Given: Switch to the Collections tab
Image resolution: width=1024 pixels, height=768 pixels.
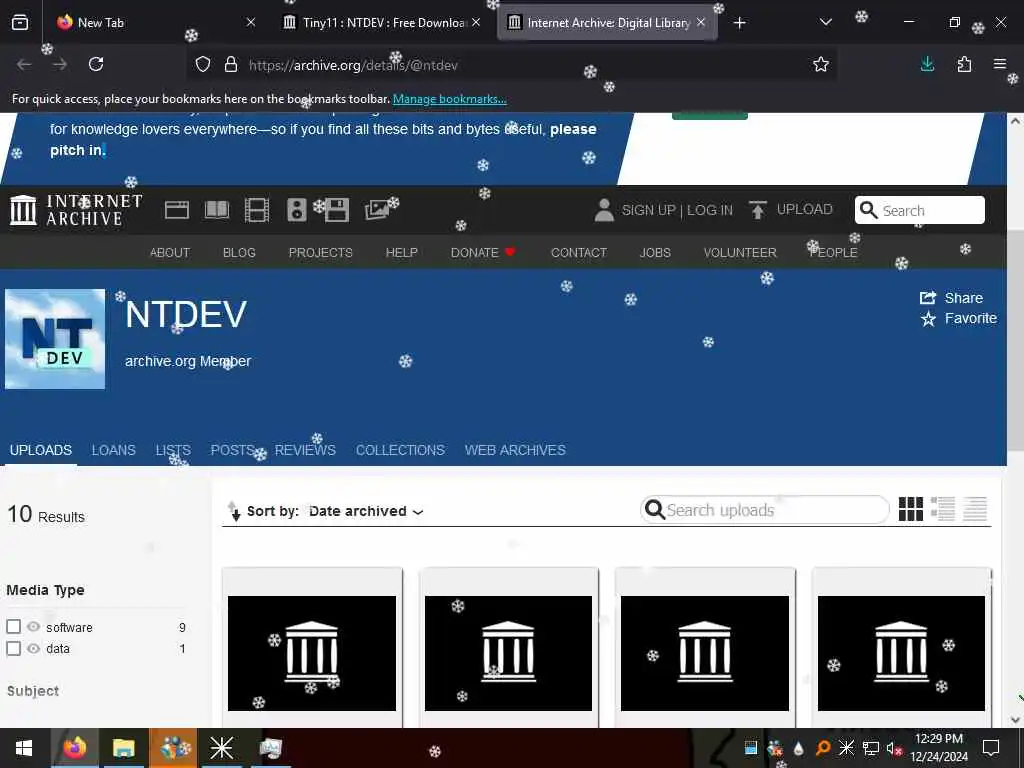Looking at the screenshot, I should pos(400,450).
